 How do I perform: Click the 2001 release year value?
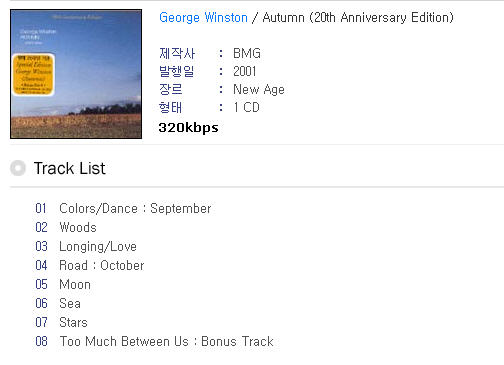point(245,71)
